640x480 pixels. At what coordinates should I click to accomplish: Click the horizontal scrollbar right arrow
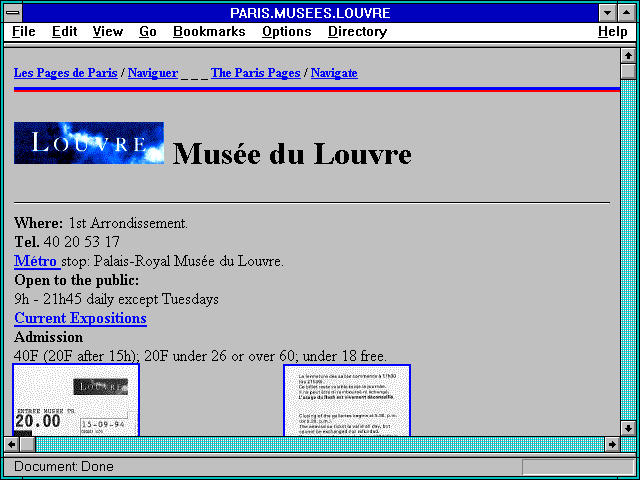coord(612,444)
